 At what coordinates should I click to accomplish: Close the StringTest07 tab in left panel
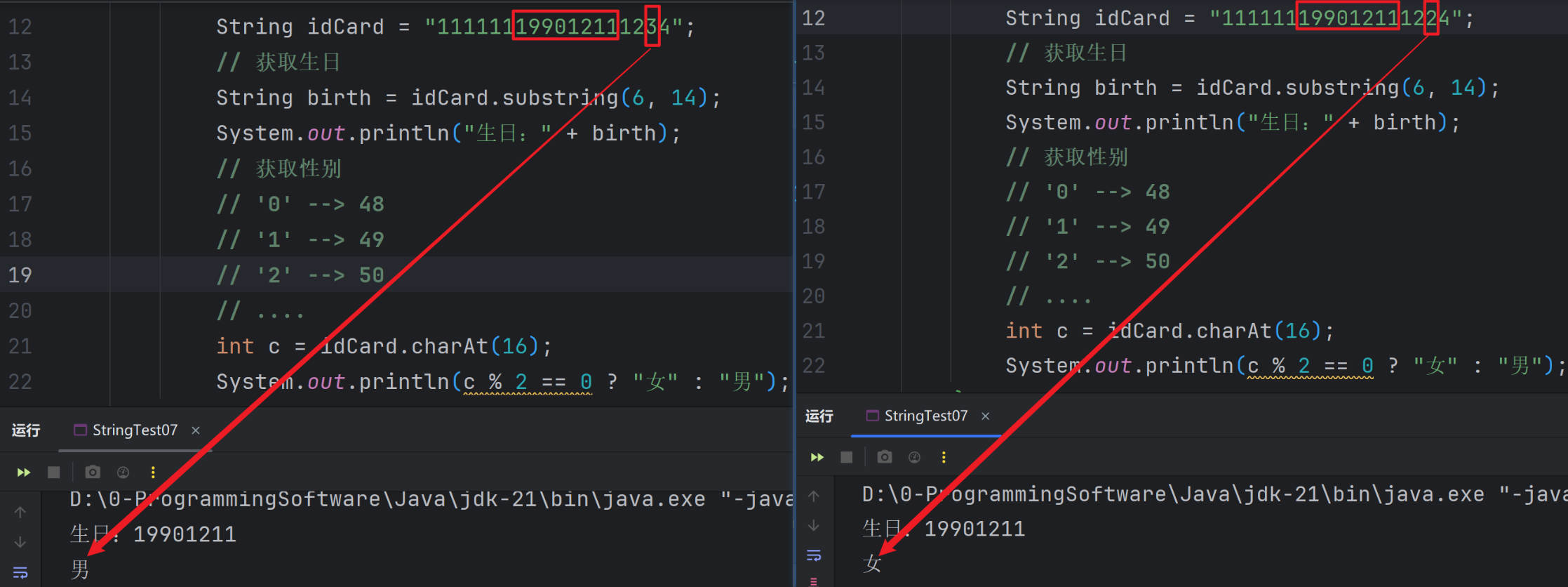tap(196, 430)
